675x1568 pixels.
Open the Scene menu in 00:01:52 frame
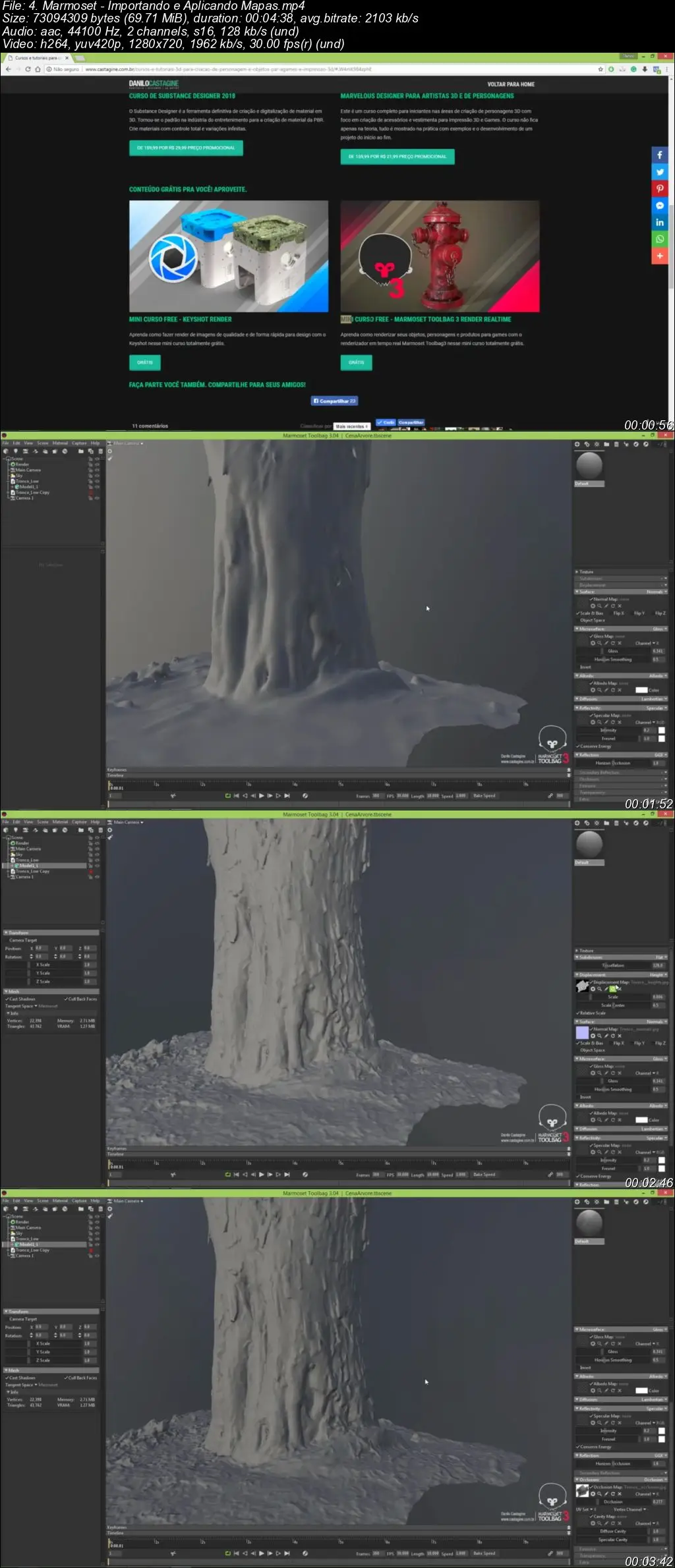[x=43, y=443]
